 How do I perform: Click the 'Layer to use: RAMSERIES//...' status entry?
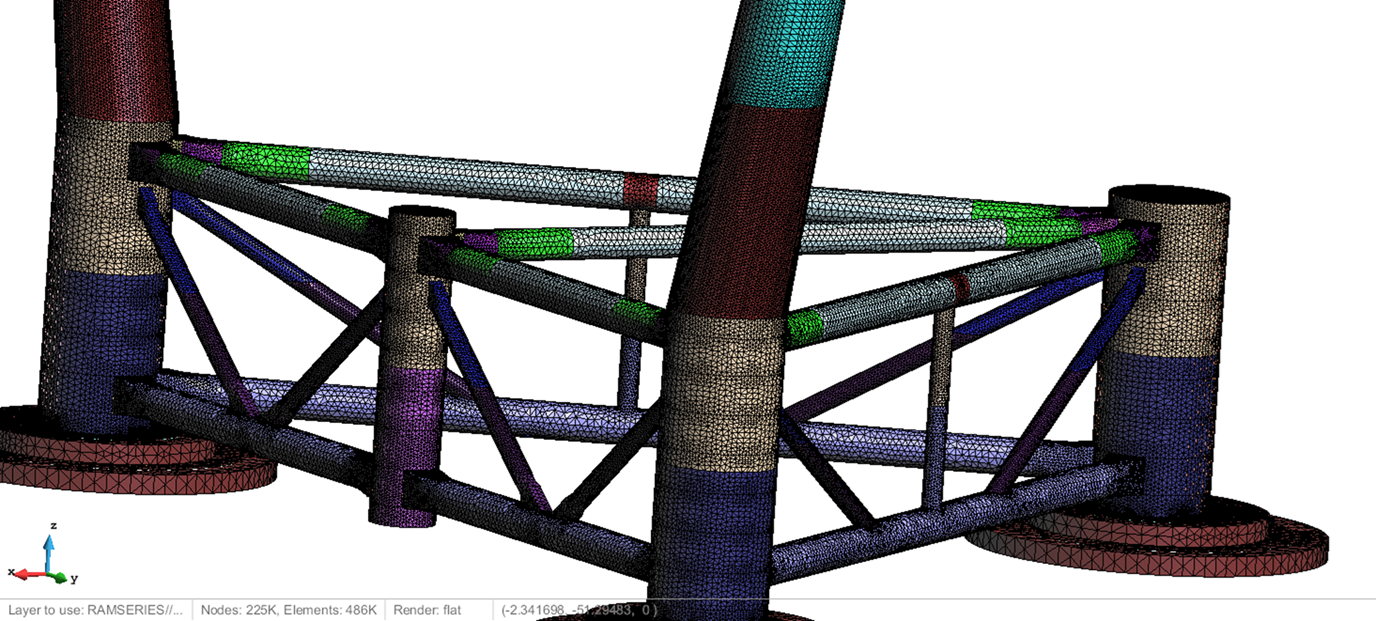click(x=95, y=609)
